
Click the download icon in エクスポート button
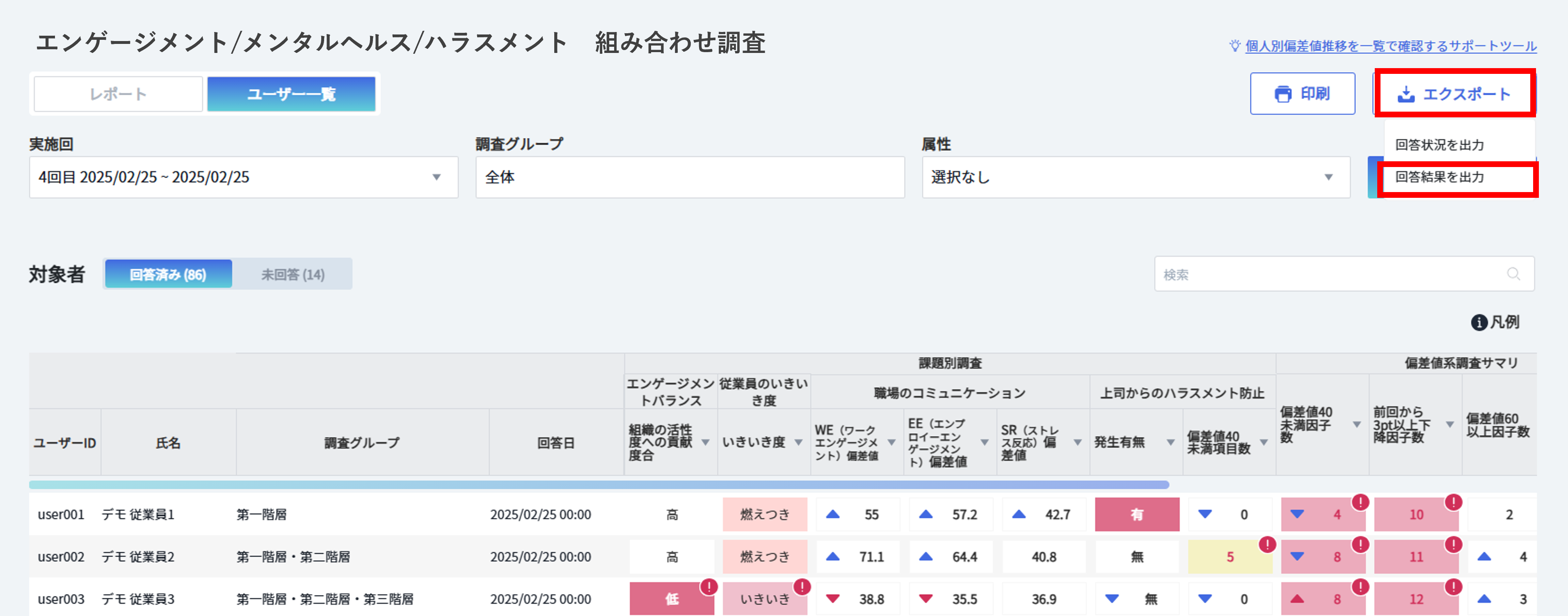coord(1406,94)
